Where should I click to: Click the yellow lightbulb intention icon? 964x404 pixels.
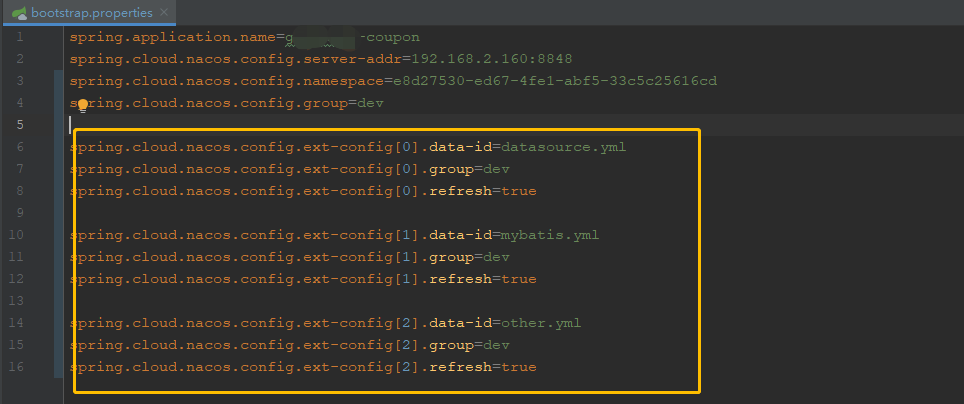click(x=82, y=106)
